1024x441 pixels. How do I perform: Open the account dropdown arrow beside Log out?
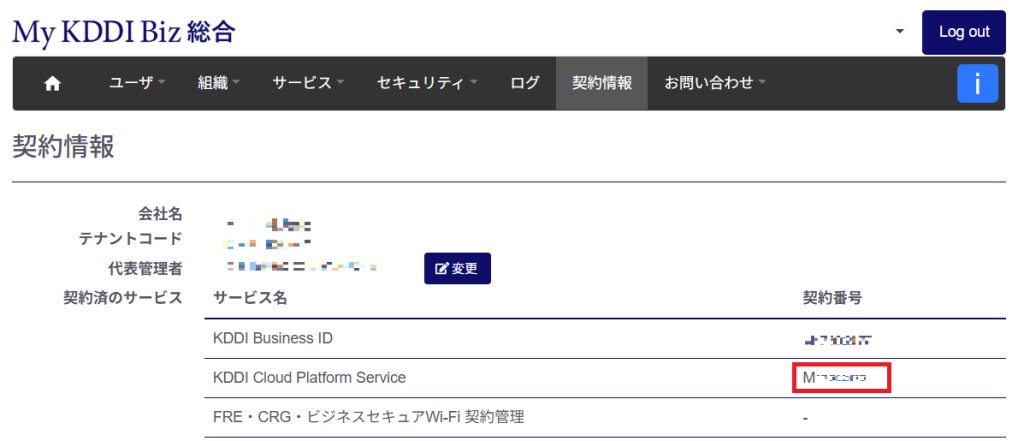[900, 31]
